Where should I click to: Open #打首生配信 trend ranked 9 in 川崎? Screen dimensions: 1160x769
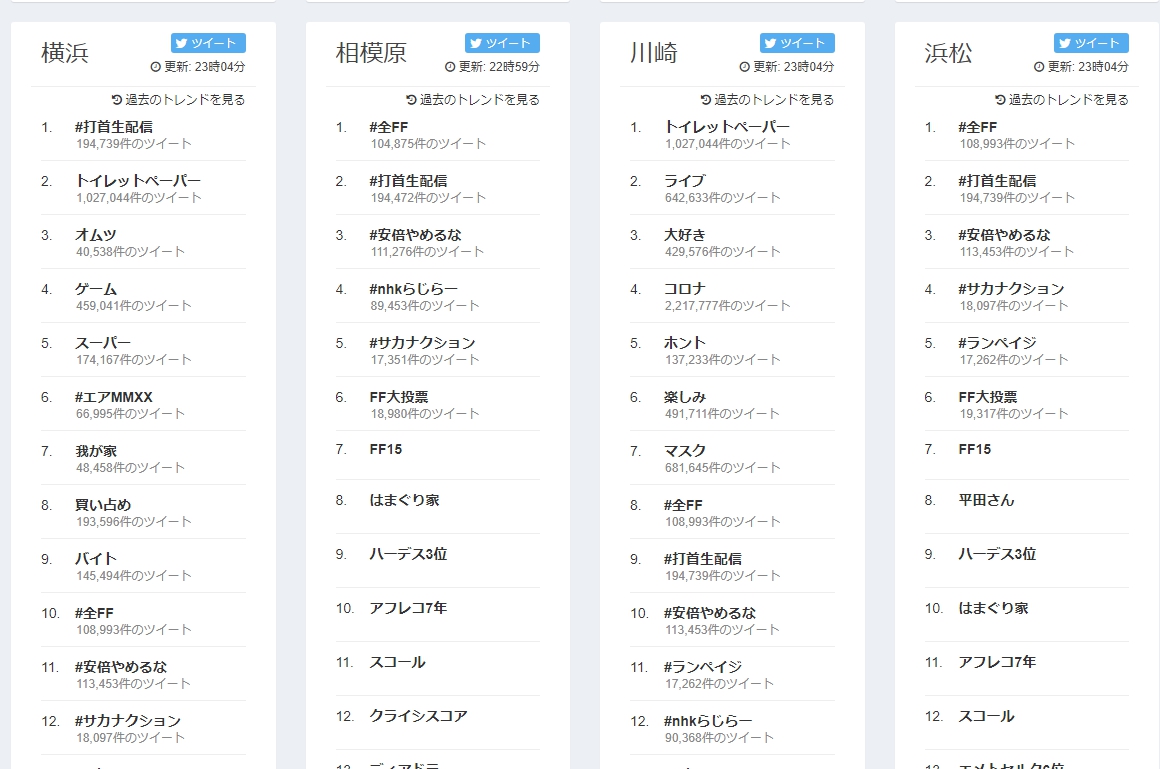coord(703,559)
